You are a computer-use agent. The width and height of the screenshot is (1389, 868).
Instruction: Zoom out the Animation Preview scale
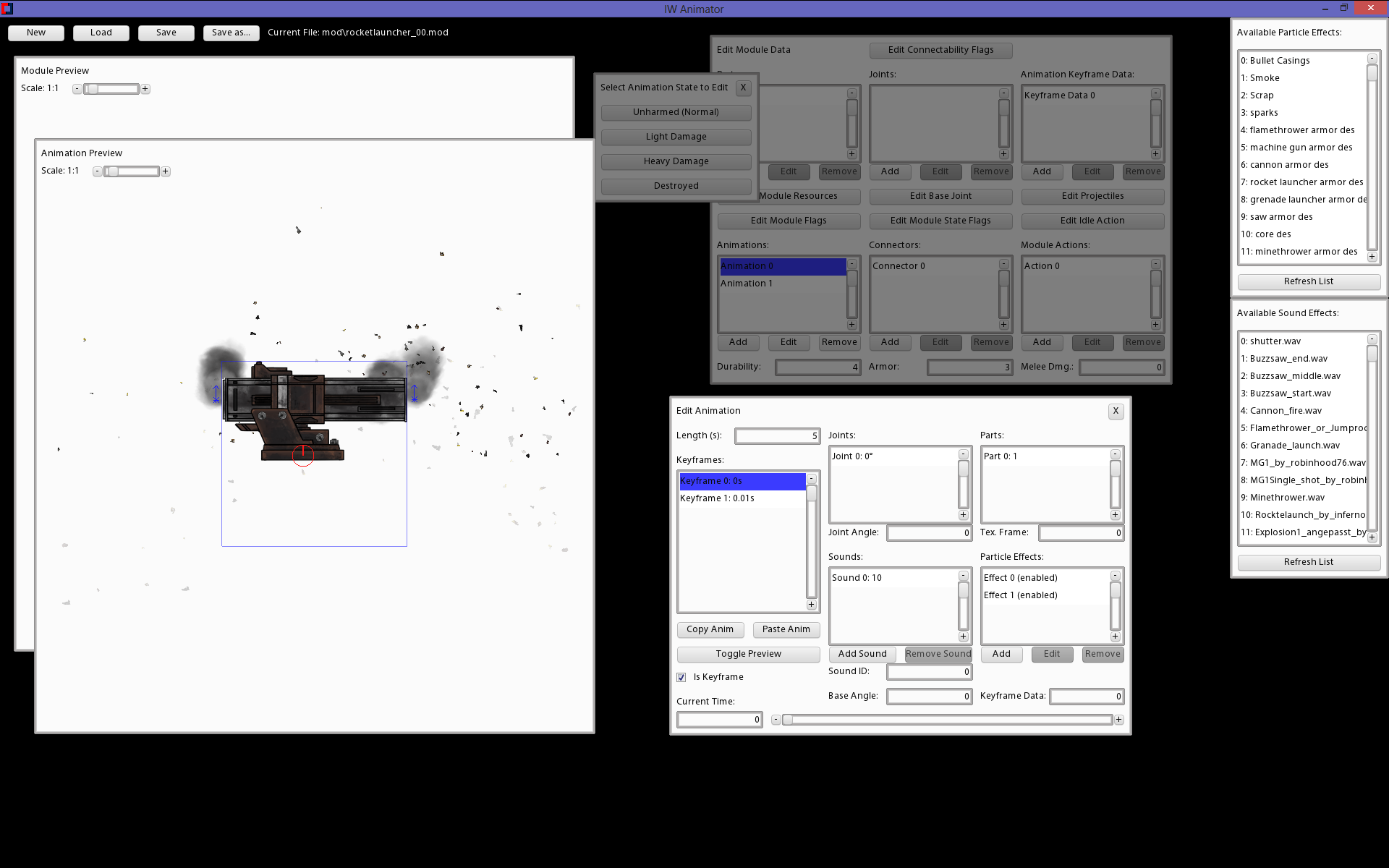tap(97, 171)
